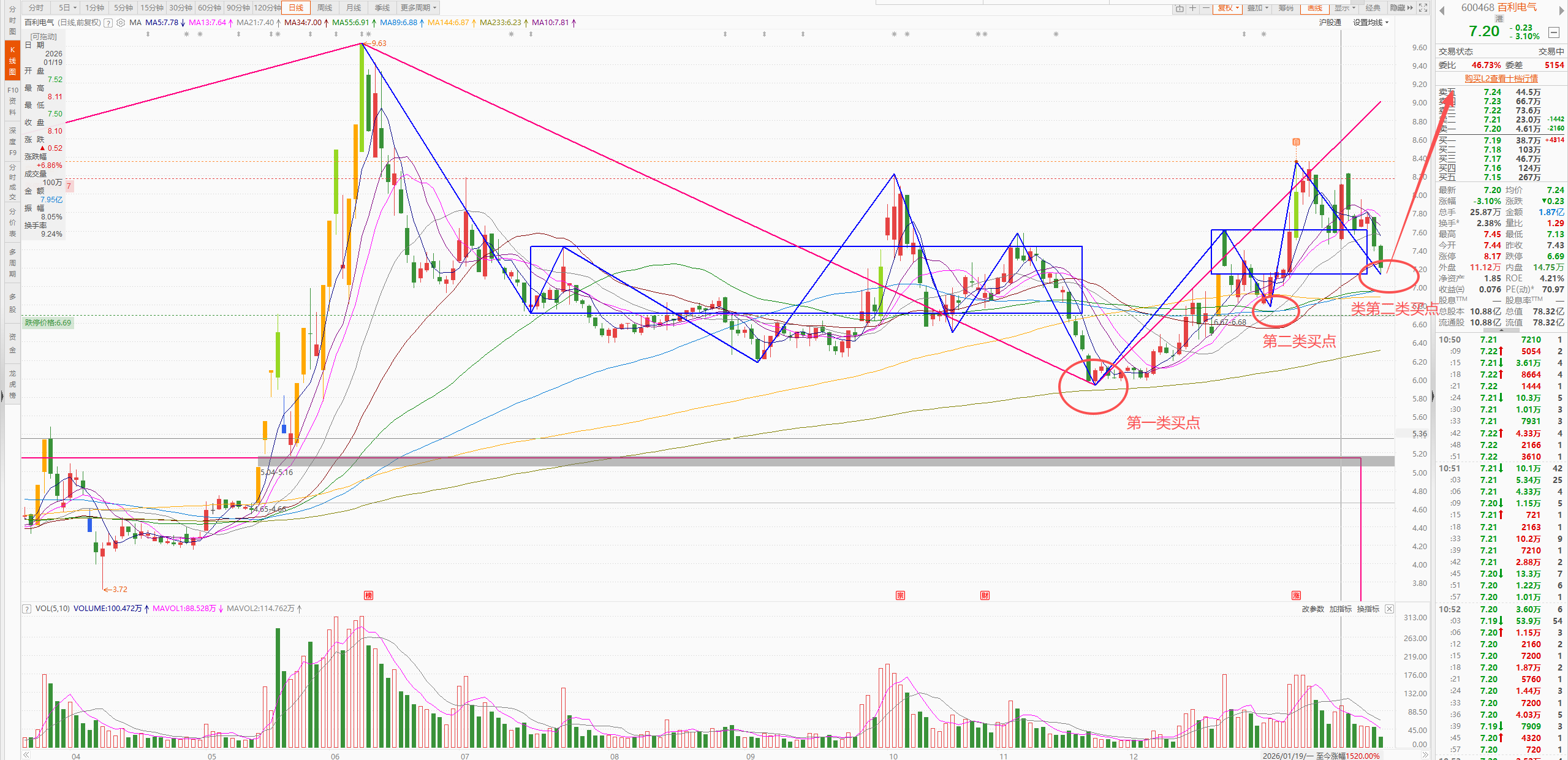Click the orange annotation note icon on chart

point(1296,142)
